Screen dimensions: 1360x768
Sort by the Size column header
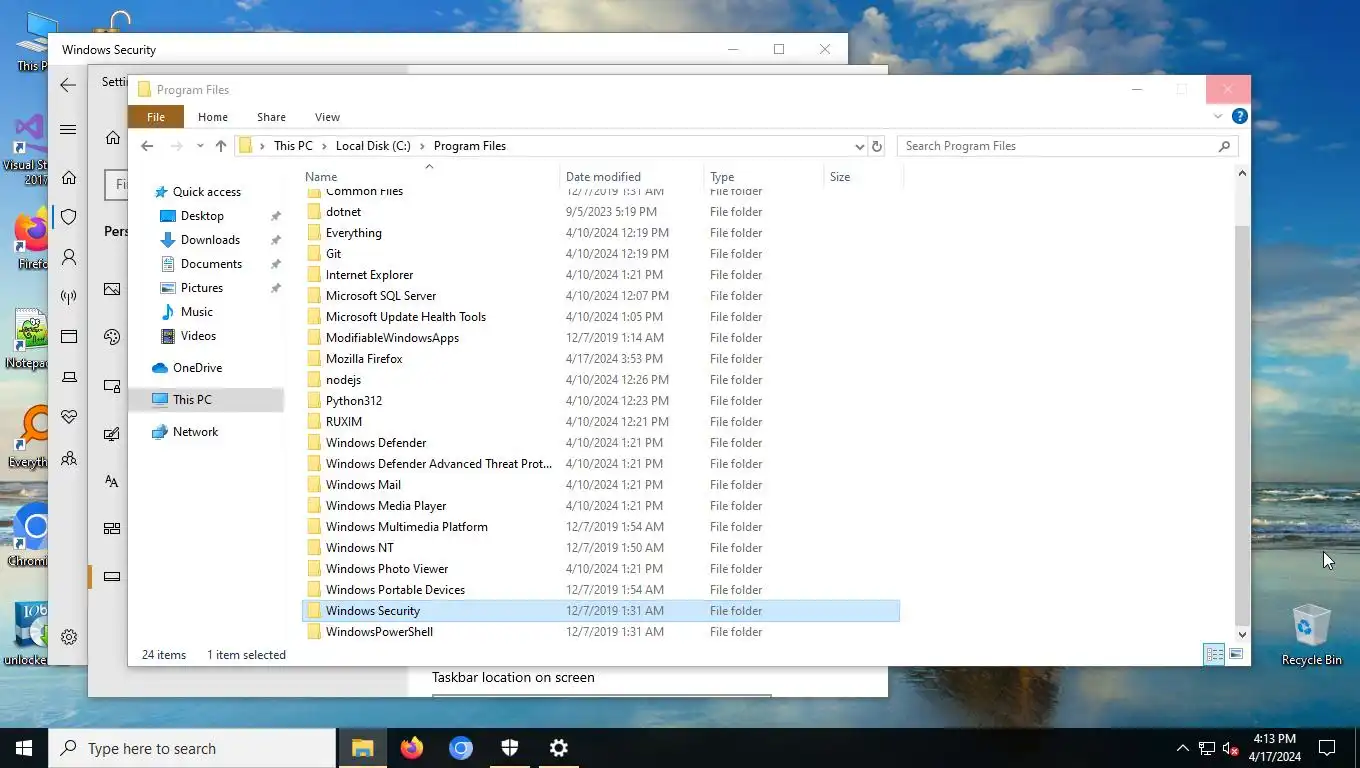tap(863, 177)
